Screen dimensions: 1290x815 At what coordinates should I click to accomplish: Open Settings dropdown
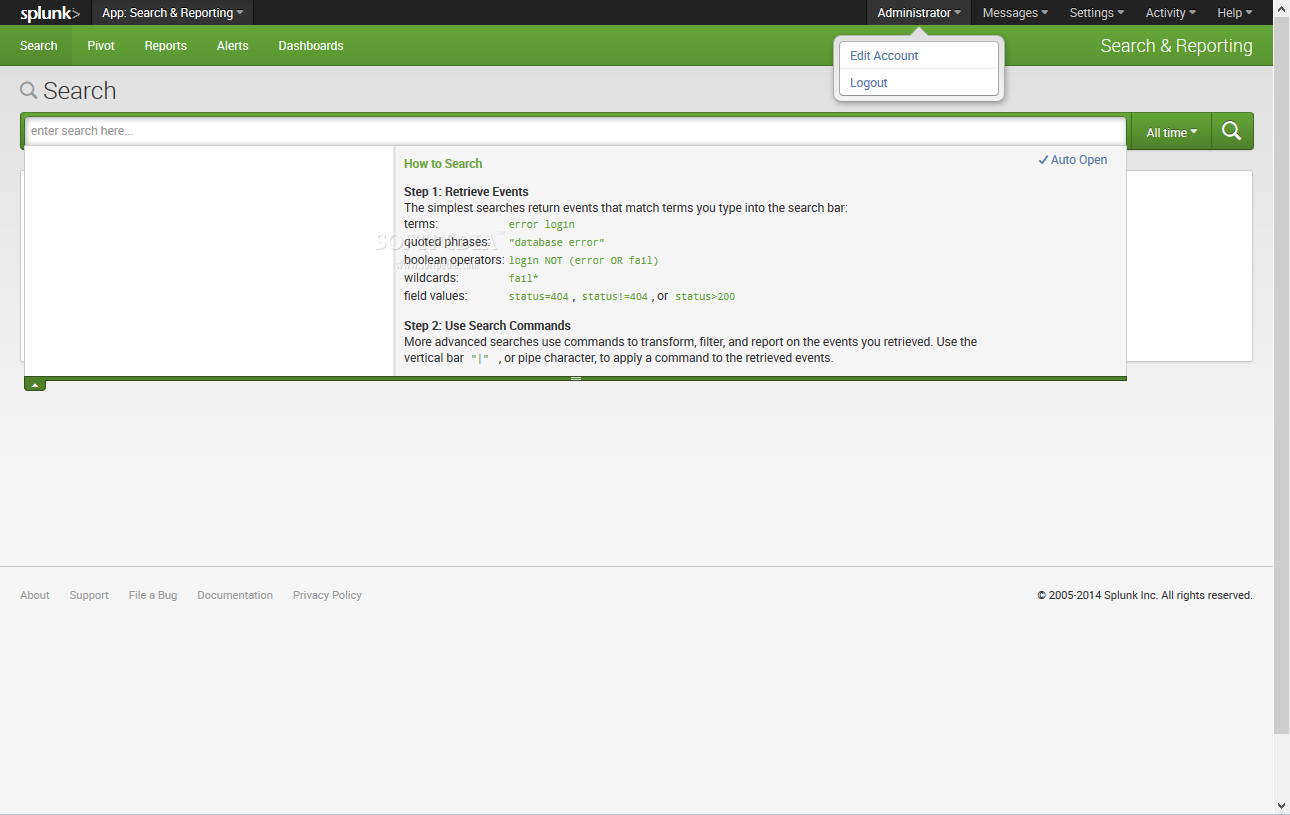(1096, 13)
